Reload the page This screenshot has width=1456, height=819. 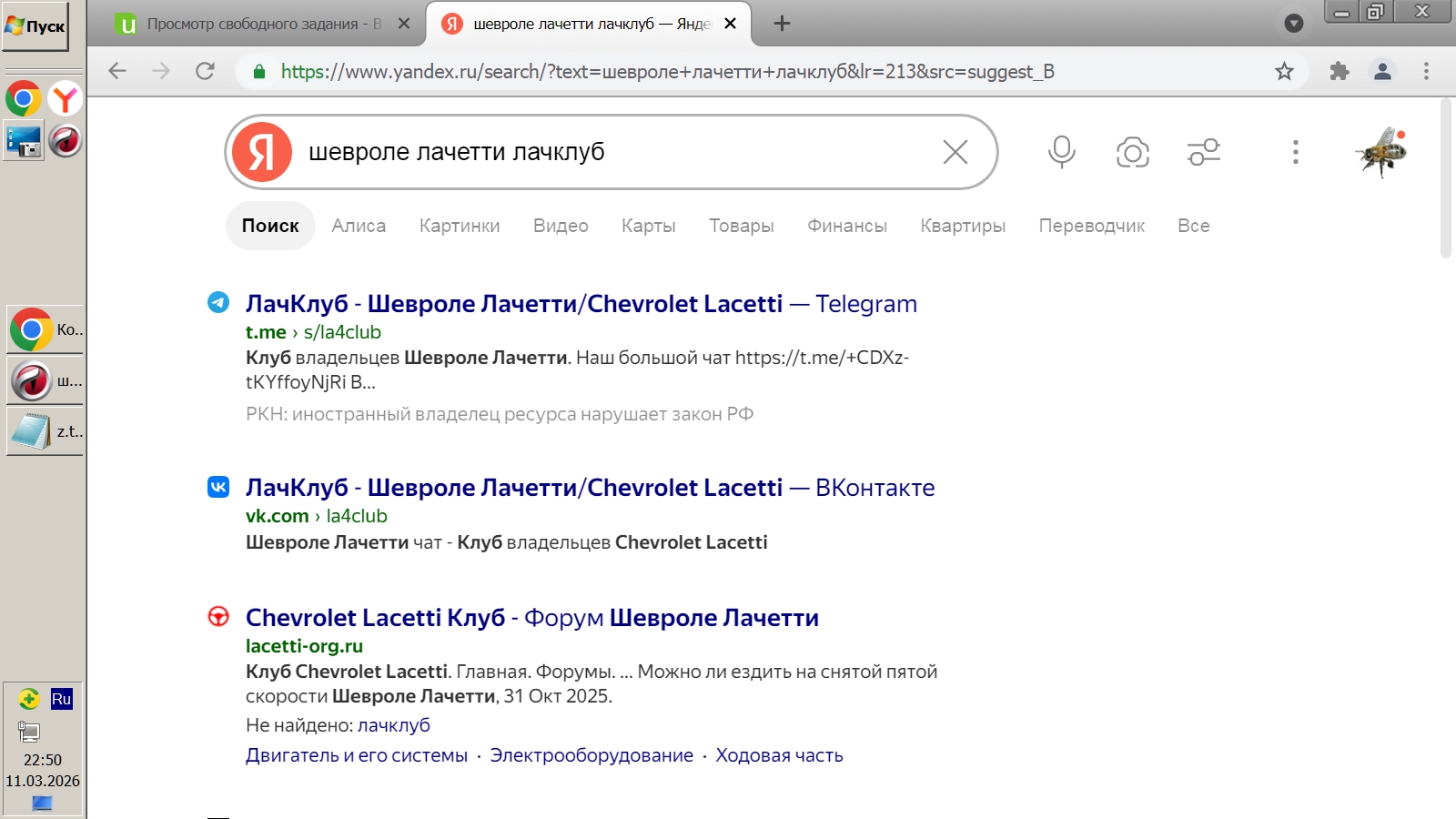pos(205,71)
